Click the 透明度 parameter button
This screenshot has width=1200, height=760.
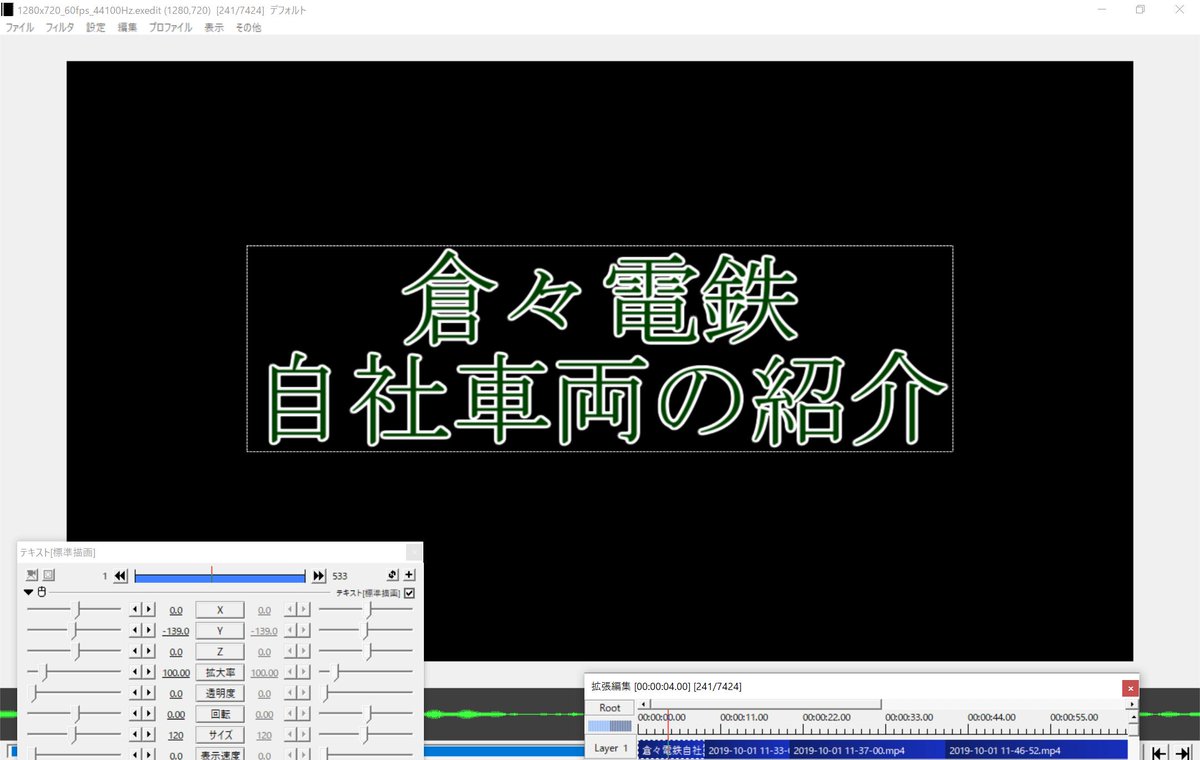(220, 694)
